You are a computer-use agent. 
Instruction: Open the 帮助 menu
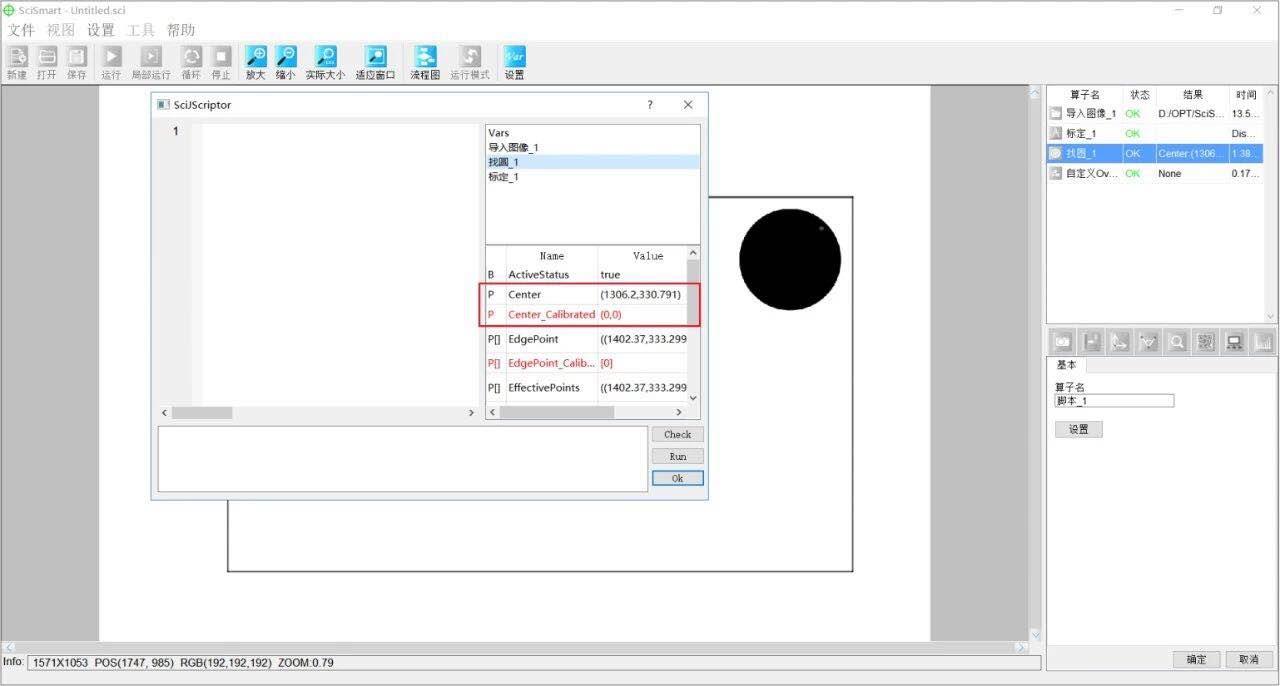[x=181, y=30]
